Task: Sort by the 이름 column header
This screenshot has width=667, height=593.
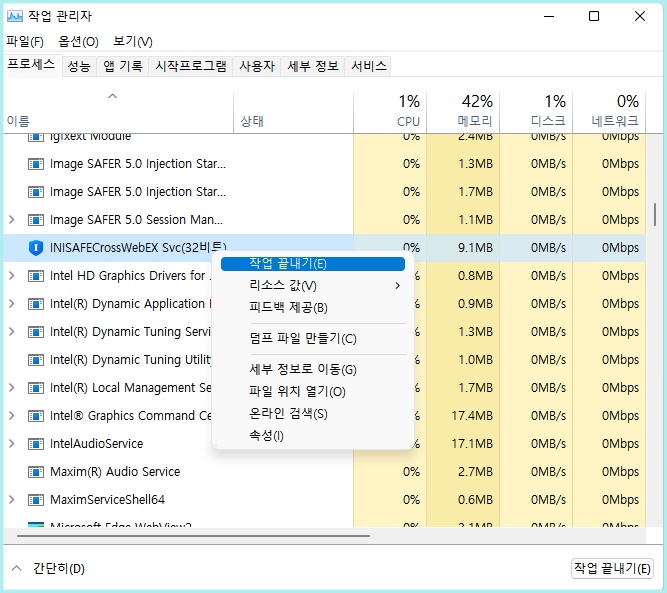Action: tap(118, 112)
